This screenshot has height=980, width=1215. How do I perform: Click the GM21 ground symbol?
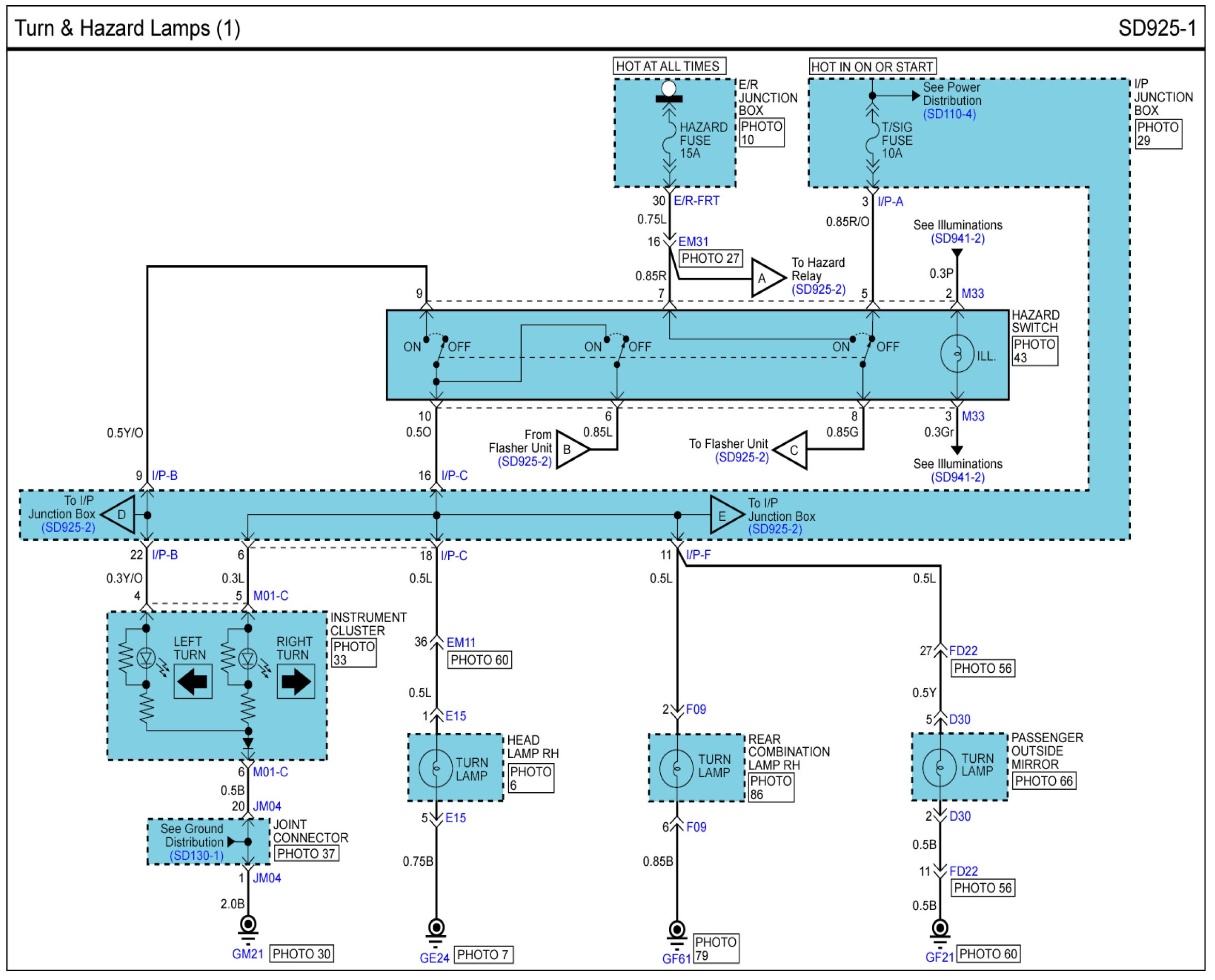click(248, 926)
